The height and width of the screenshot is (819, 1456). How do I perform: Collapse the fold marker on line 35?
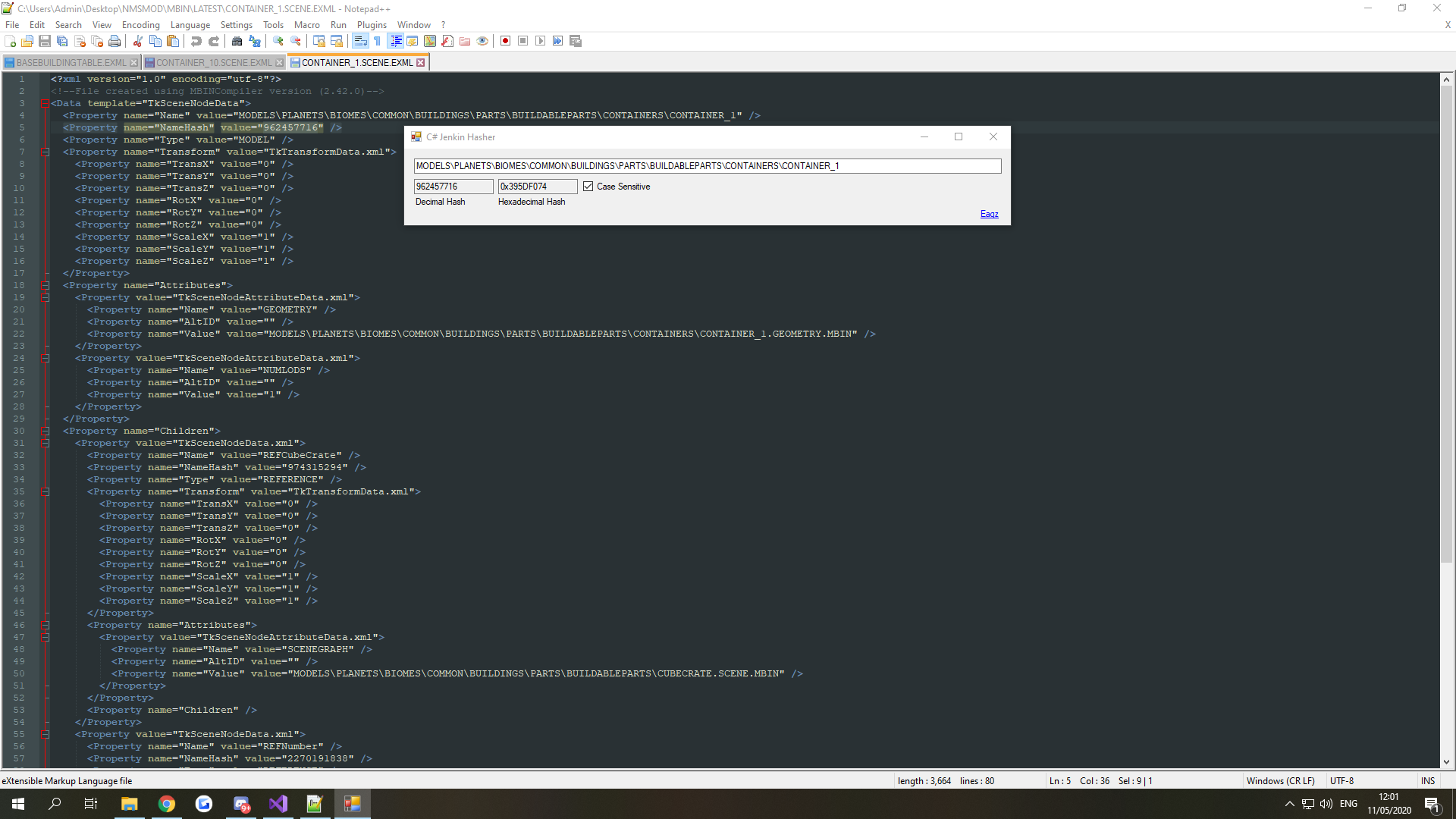click(x=45, y=491)
